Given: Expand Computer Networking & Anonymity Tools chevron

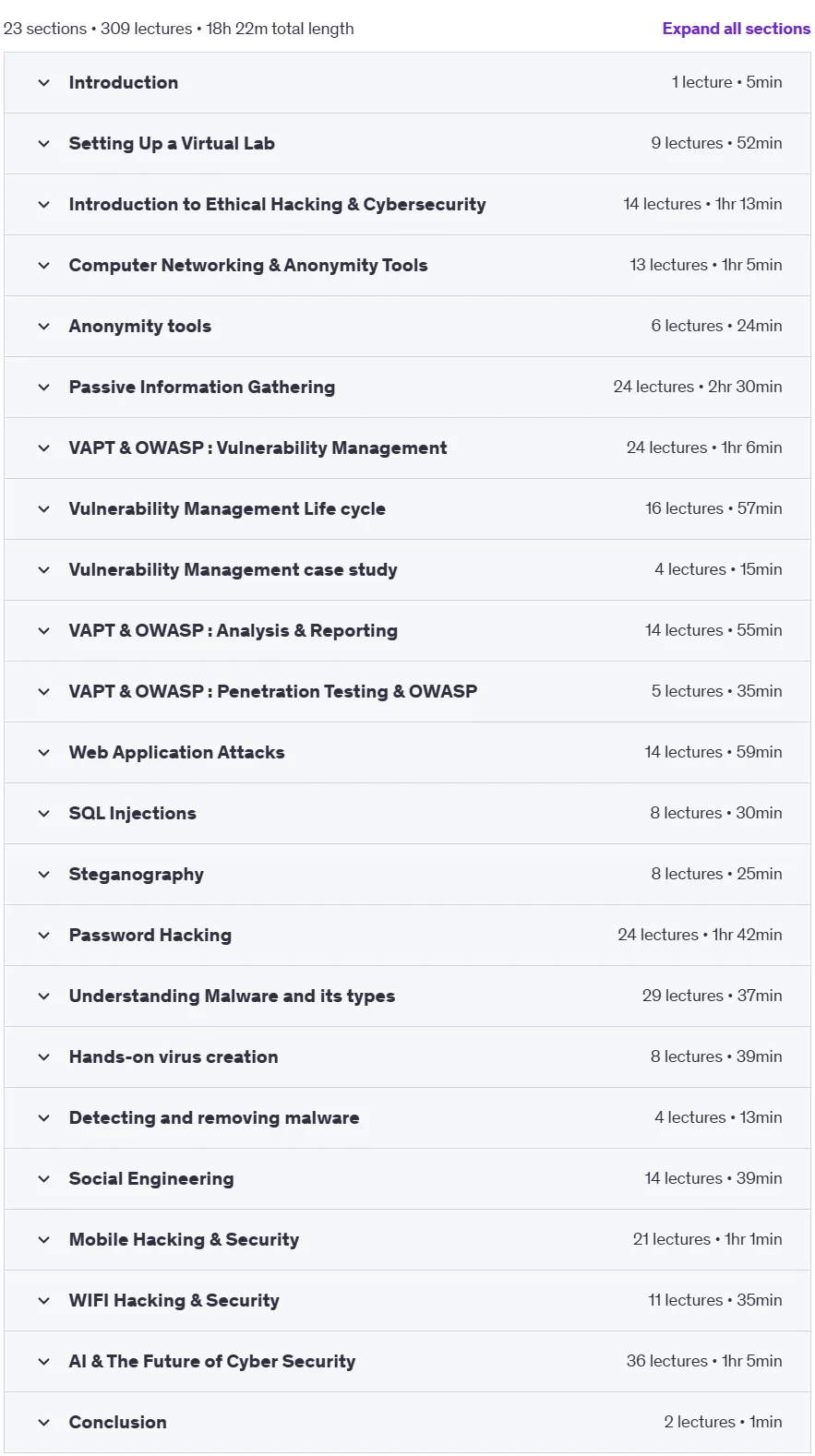Looking at the screenshot, I should [43, 266].
